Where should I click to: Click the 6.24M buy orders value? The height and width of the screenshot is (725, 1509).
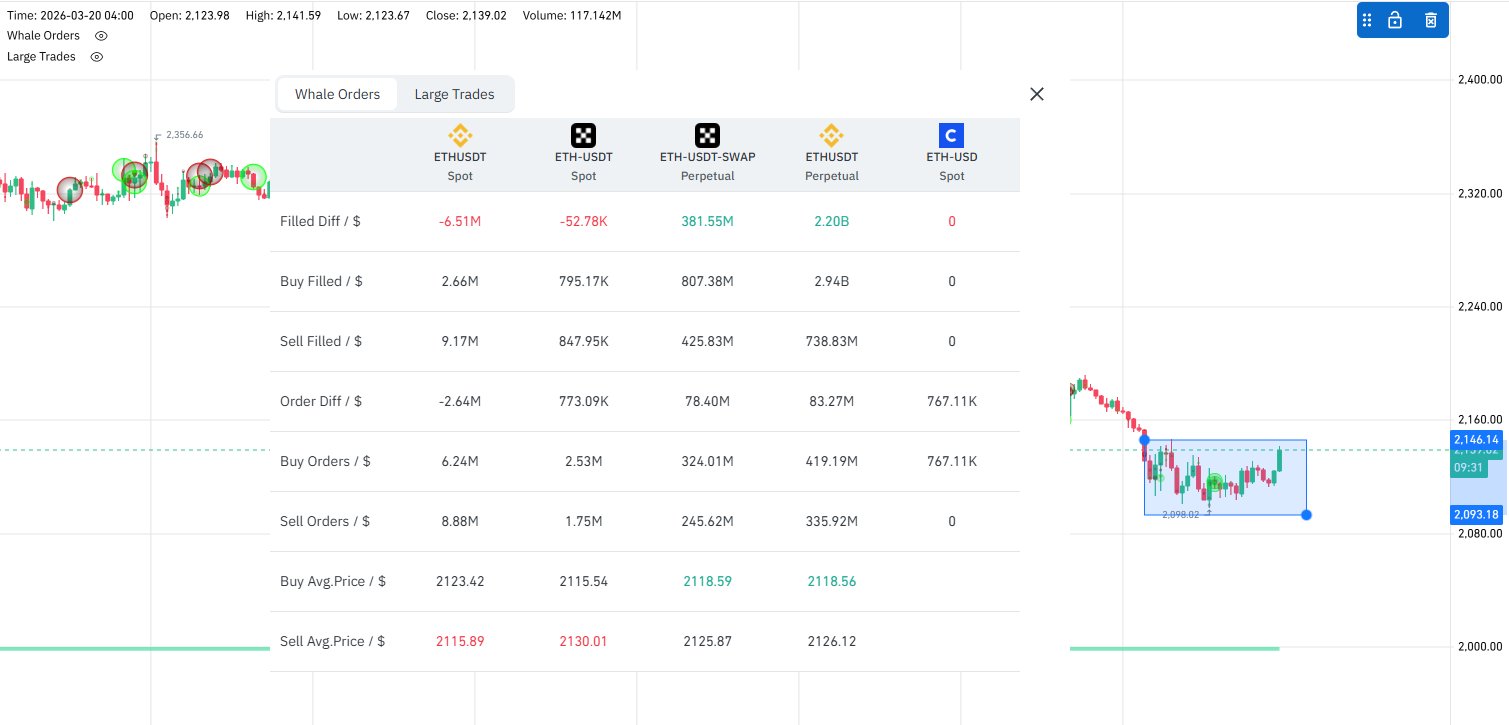pos(460,461)
